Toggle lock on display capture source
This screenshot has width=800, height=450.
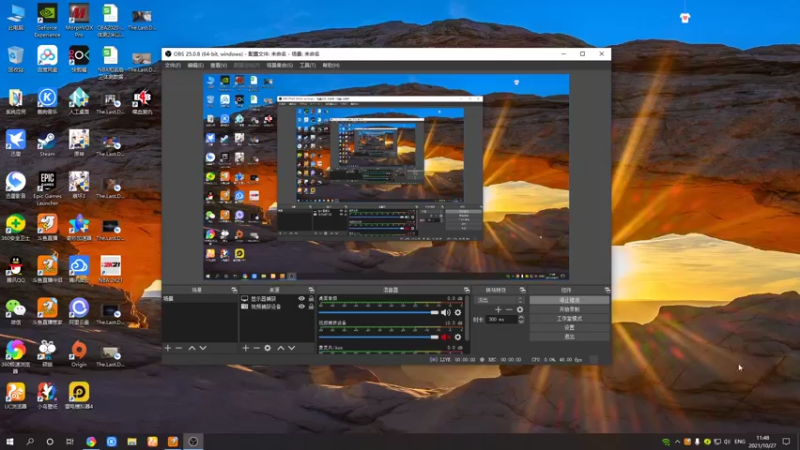coord(311,298)
